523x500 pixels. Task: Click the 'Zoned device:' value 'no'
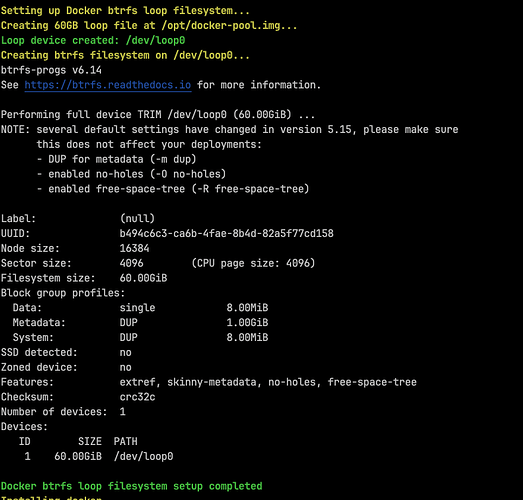(125, 368)
